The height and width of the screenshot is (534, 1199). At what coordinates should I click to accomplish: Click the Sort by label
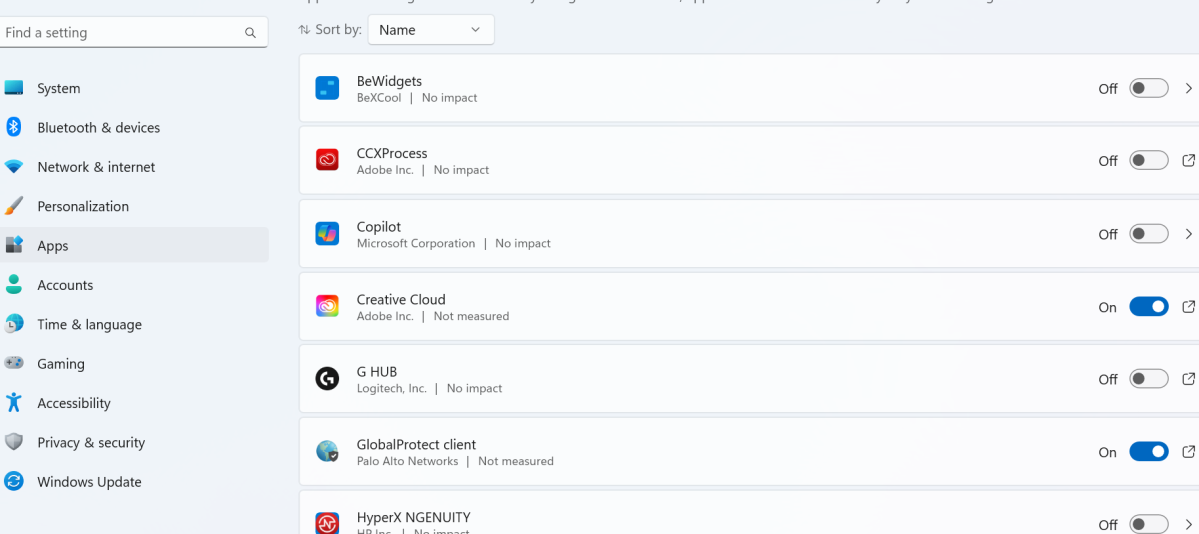tap(339, 30)
